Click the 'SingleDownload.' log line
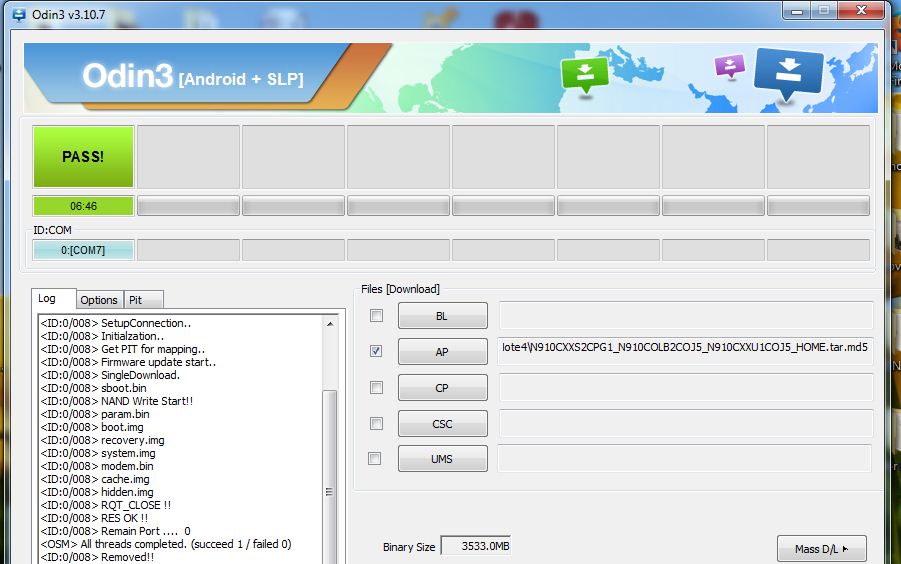The image size is (901, 564). click(x=110, y=374)
